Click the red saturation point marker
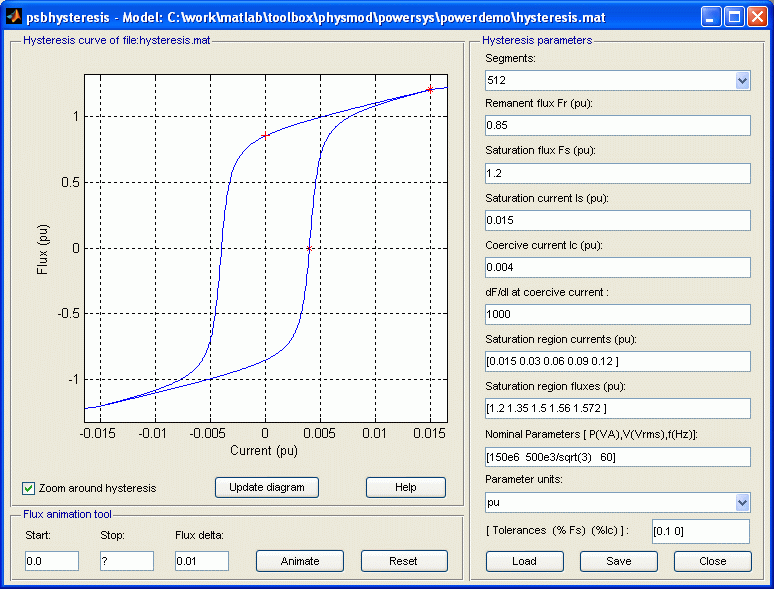The height and width of the screenshot is (589, 774). click(x=430, y=89)
